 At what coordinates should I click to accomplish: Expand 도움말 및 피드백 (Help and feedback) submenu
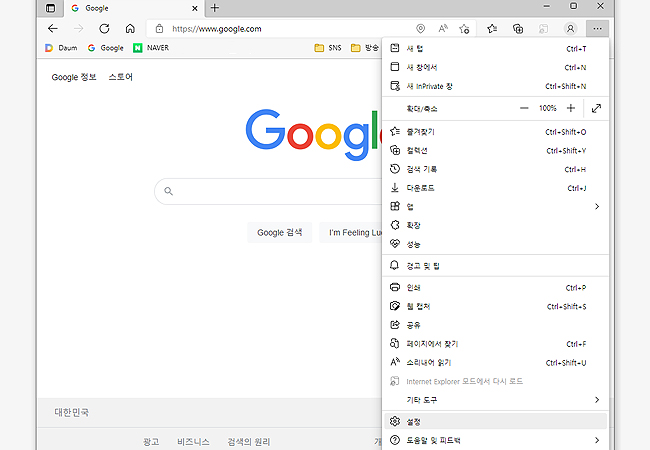(495, 440)
